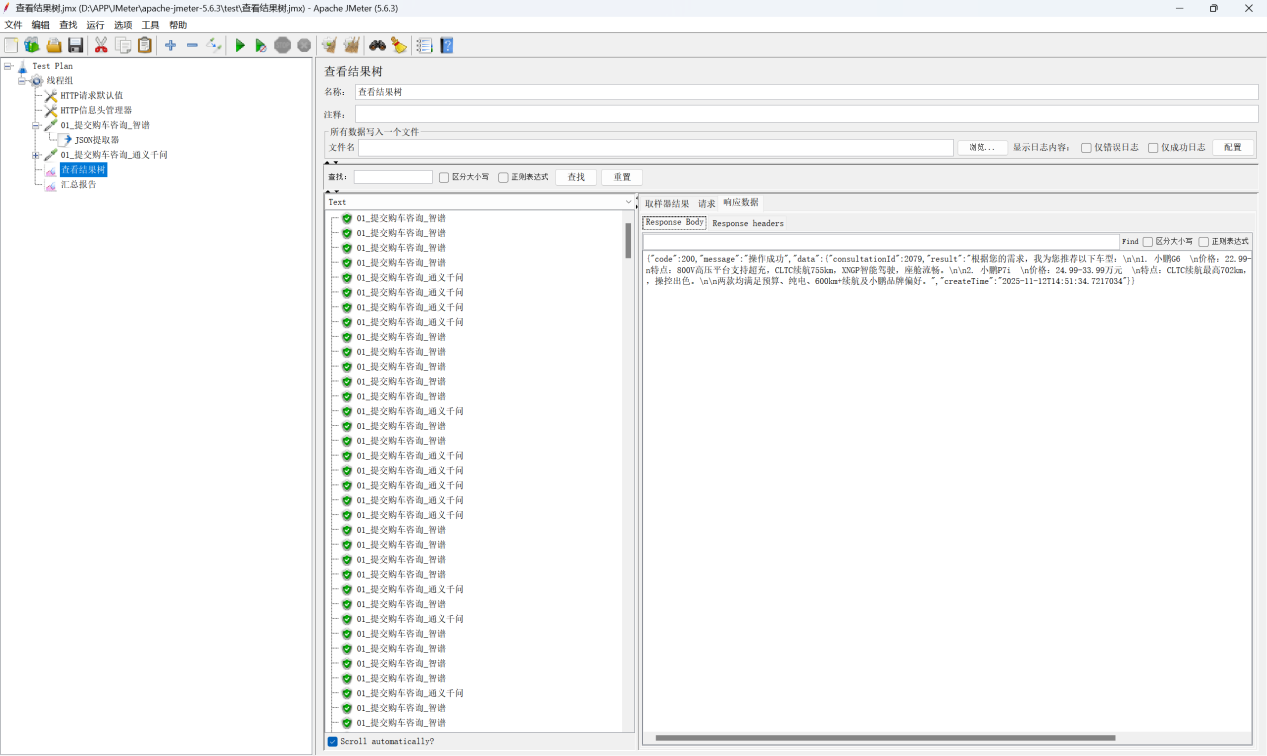Collapse the 01_提交购车咨询_智谱 sampler node
The height and width of the screenshot is (756, 1267).
coord(36,126)
